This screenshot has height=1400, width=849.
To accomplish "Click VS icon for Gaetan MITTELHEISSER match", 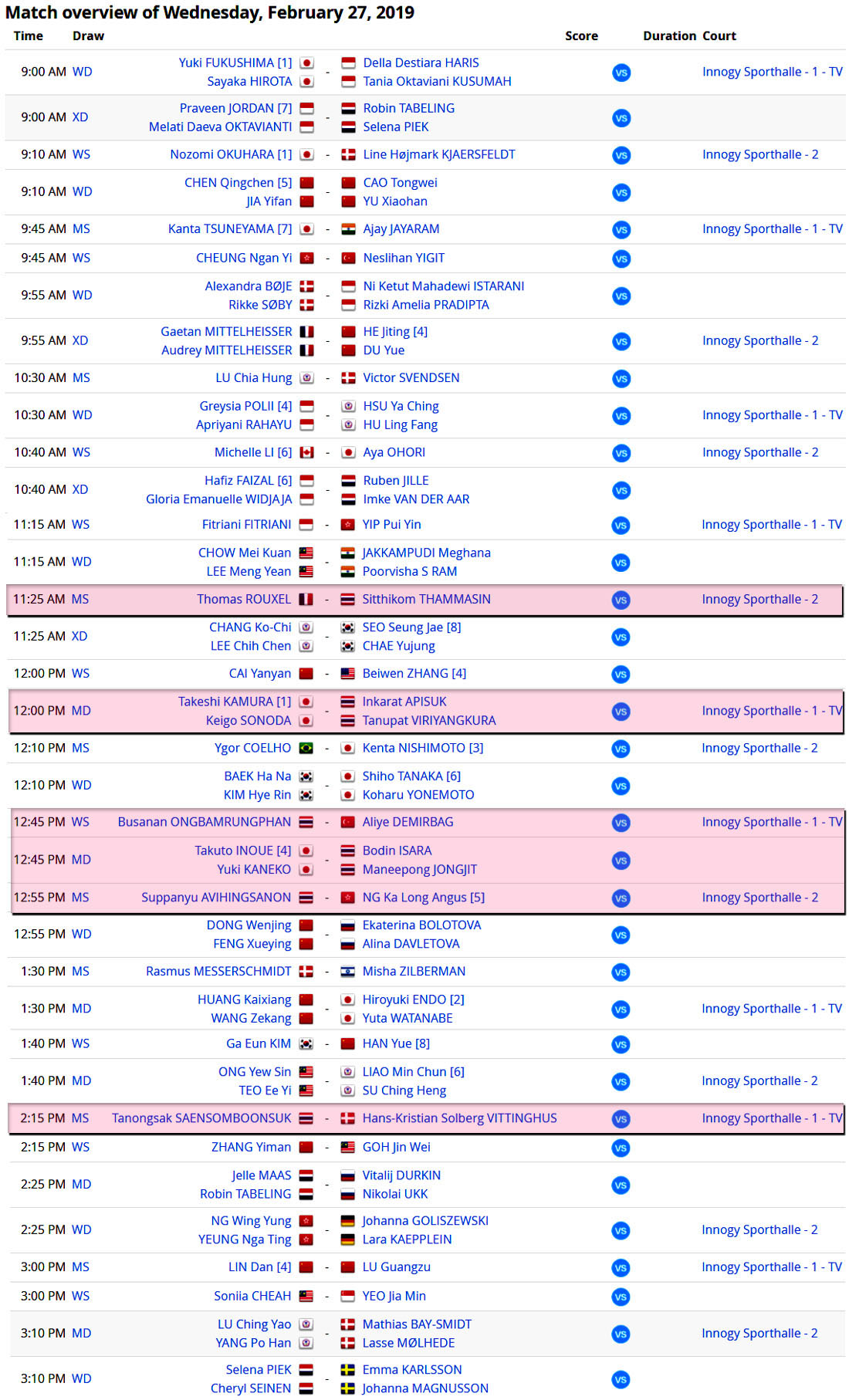I will (x=621, y=341).
